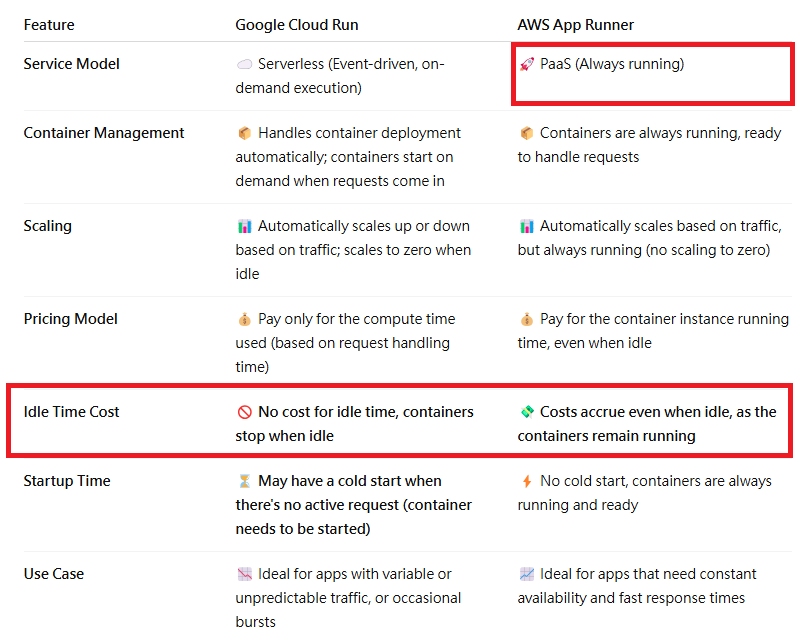Viewport: 795px width, 629px height.
Task: Click the rocket icon next to PaaS
Action: 527,64
